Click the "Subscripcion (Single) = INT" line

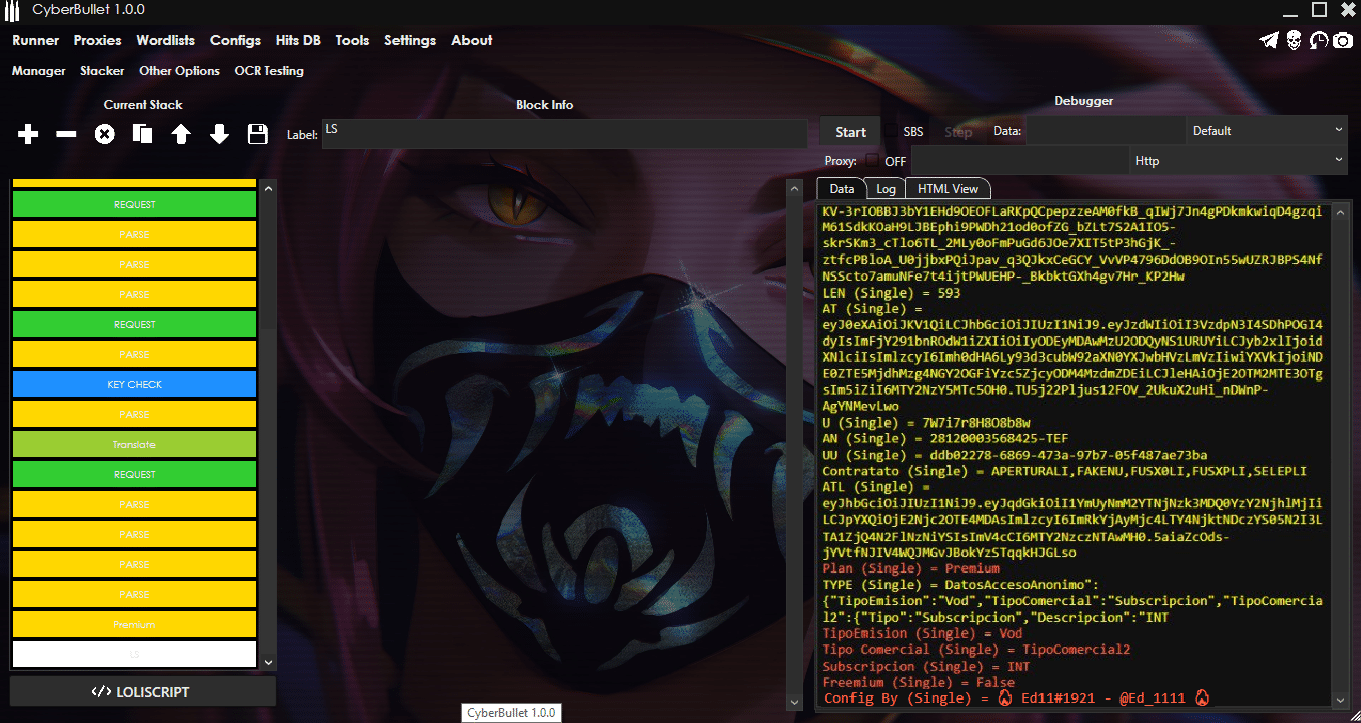click(x=926, y=666)
